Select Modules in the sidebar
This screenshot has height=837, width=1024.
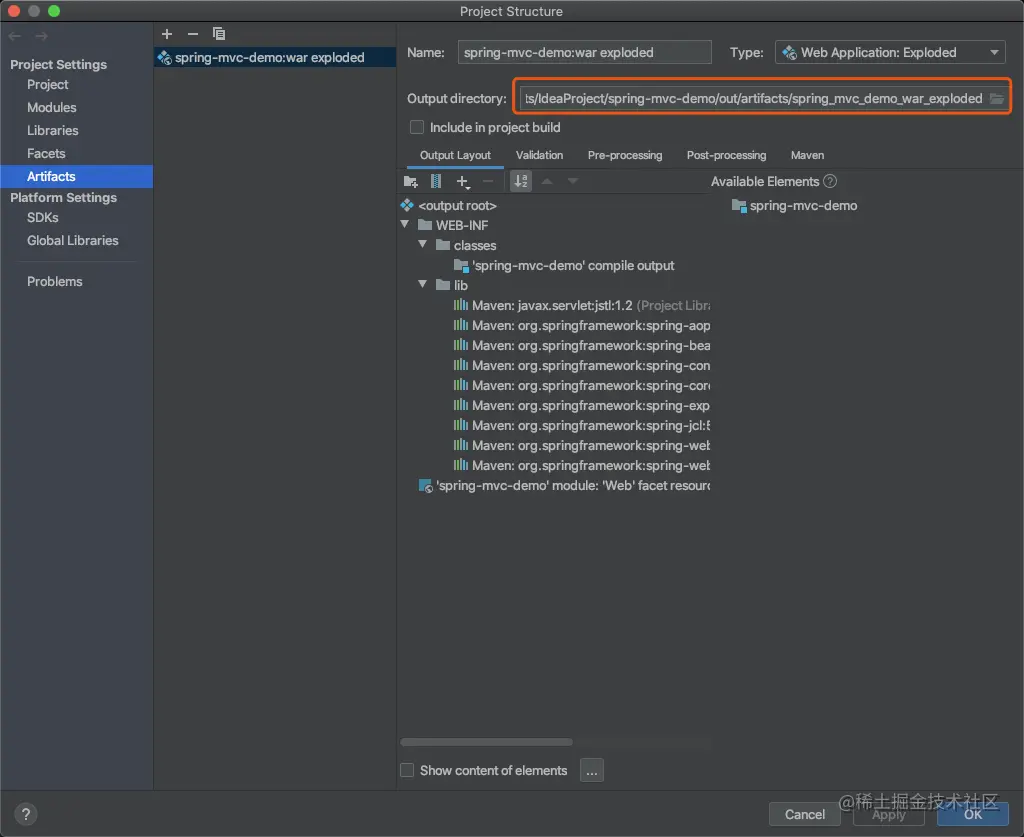(x=52, y=108)
